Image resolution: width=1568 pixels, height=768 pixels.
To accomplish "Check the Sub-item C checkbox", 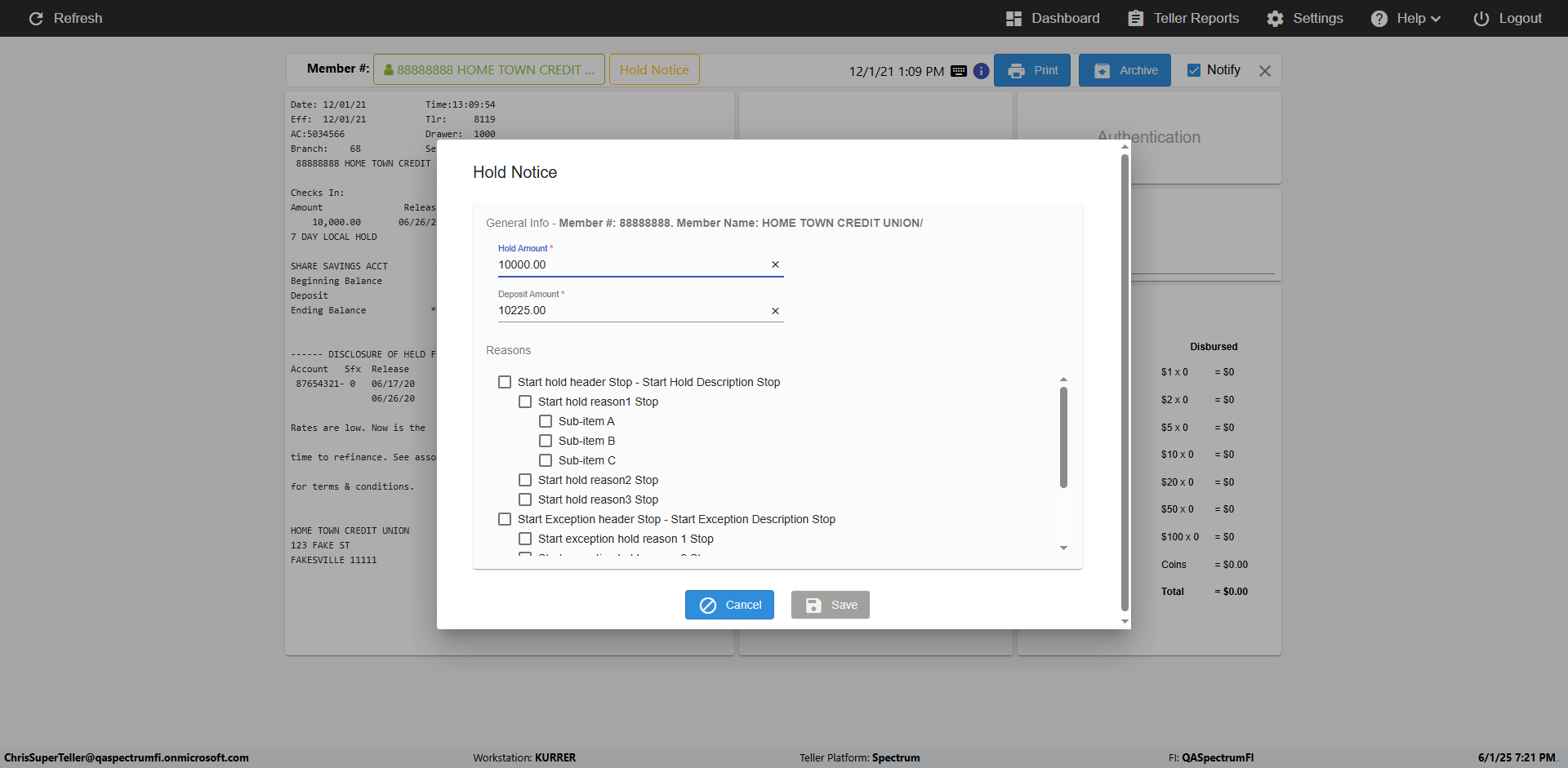I will pyautogui.click(x=546, y=460).
